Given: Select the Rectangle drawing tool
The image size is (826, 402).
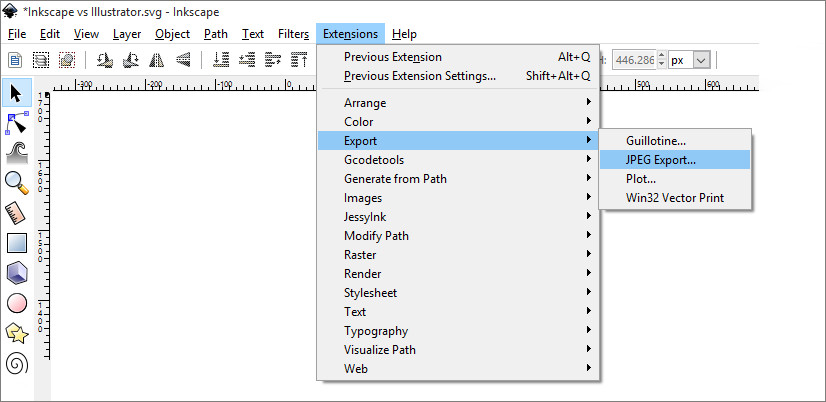Looking at the screenshot, I should [x=16, y=242].
